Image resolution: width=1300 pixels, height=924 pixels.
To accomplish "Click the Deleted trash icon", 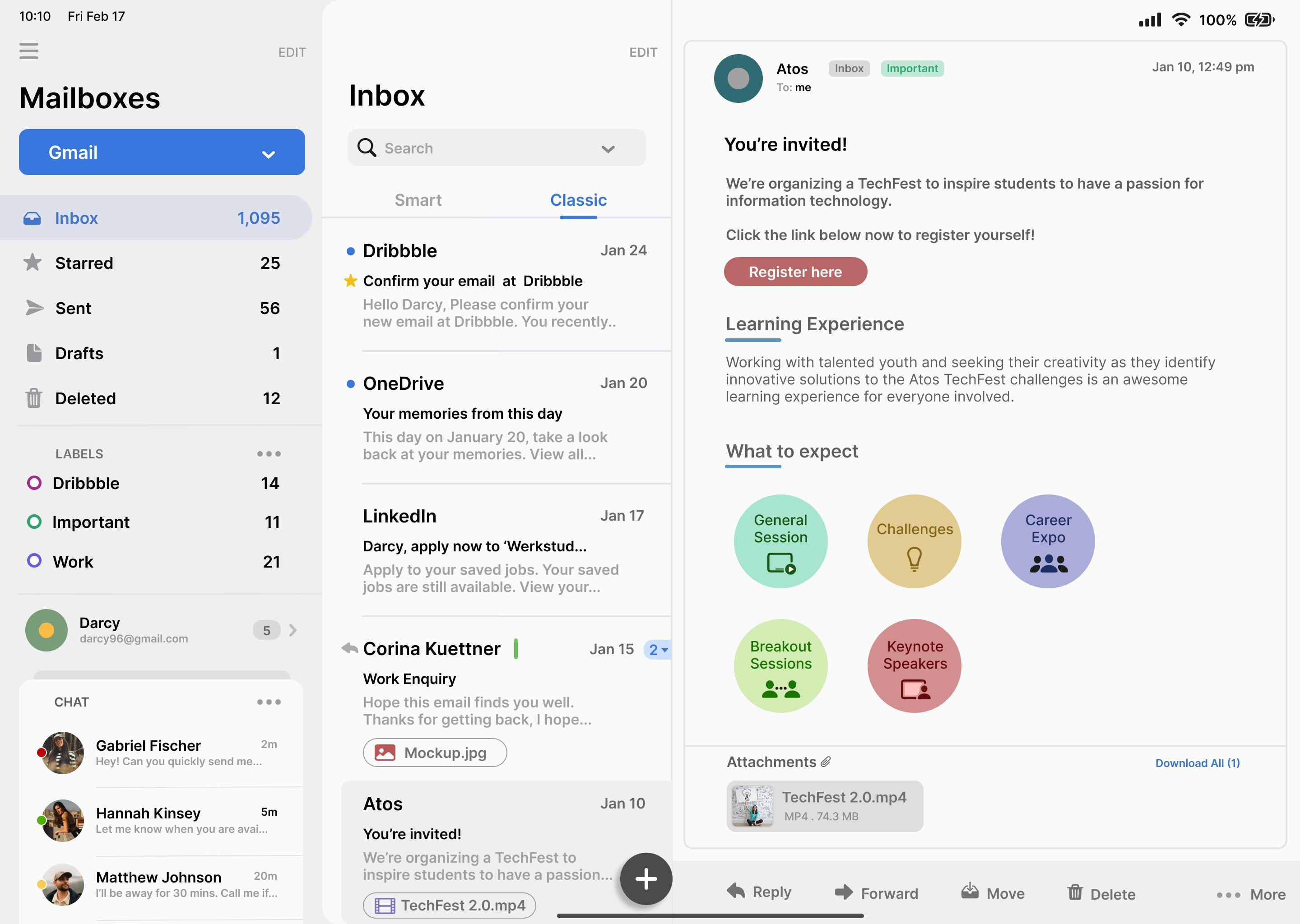I will coord(33,398).
